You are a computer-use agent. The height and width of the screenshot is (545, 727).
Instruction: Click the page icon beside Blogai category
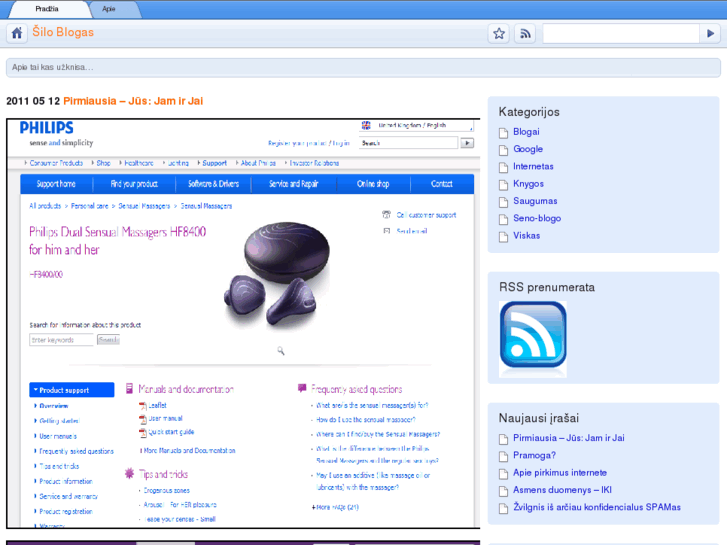[505, 132]
